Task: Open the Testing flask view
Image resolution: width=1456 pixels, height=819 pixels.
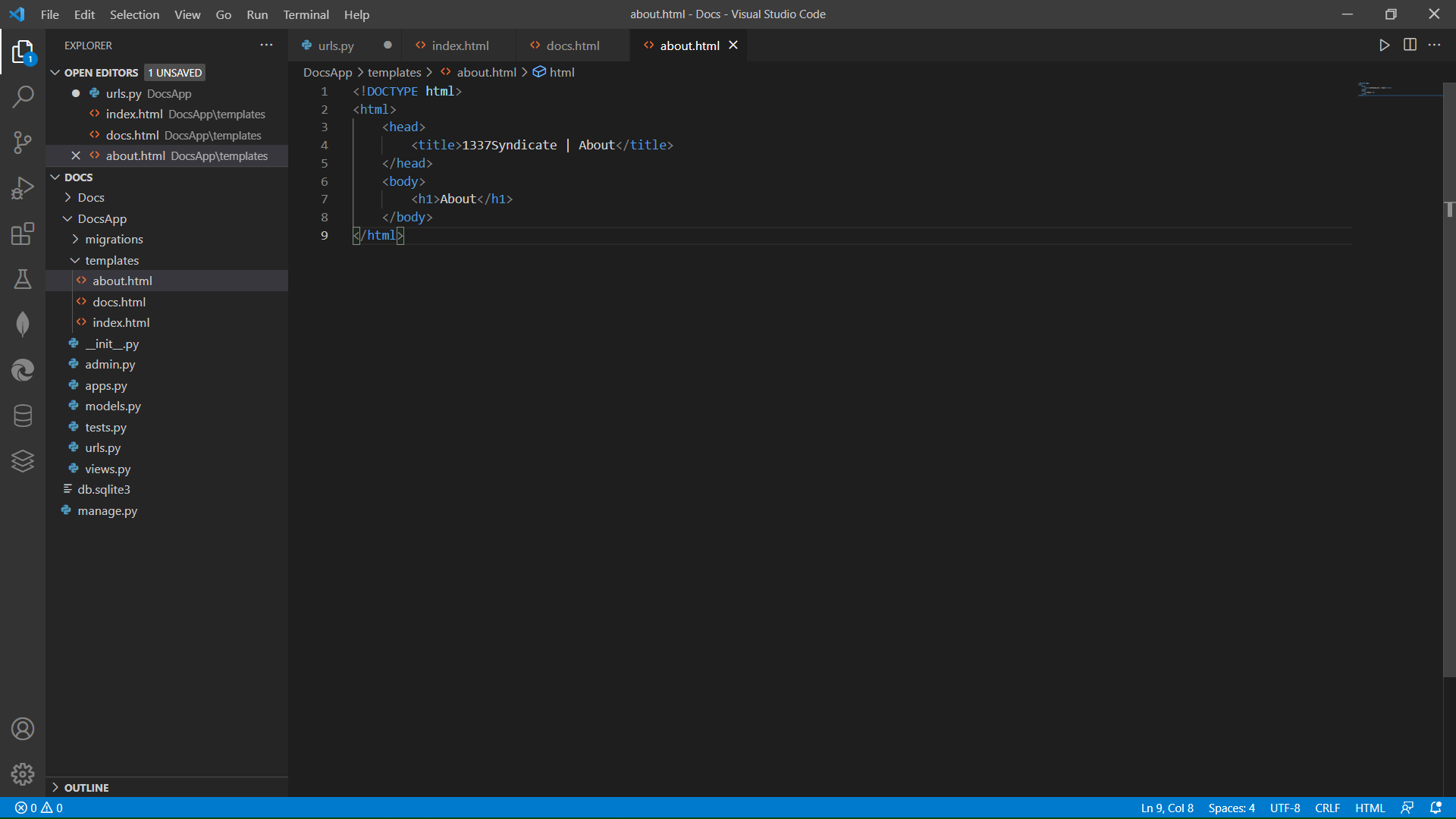Action: click(23, 279)
